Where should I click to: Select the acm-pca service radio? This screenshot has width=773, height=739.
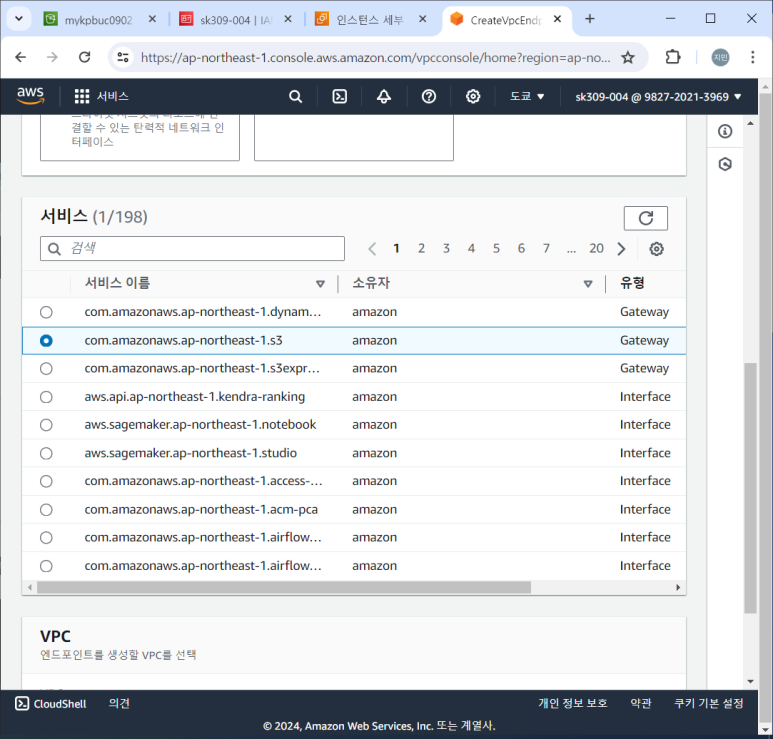46,510
